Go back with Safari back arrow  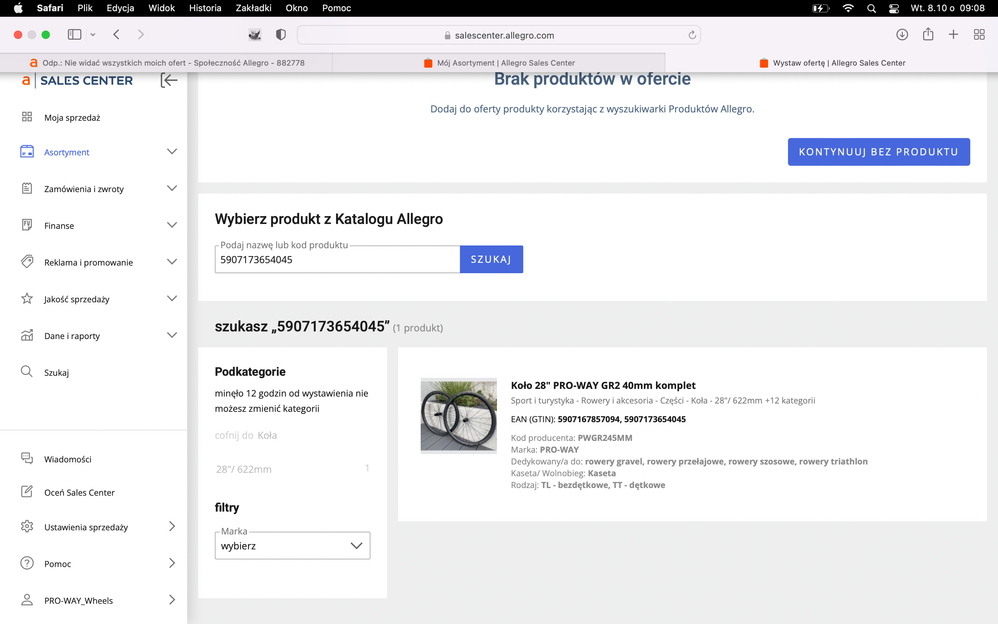pos(116,34)
